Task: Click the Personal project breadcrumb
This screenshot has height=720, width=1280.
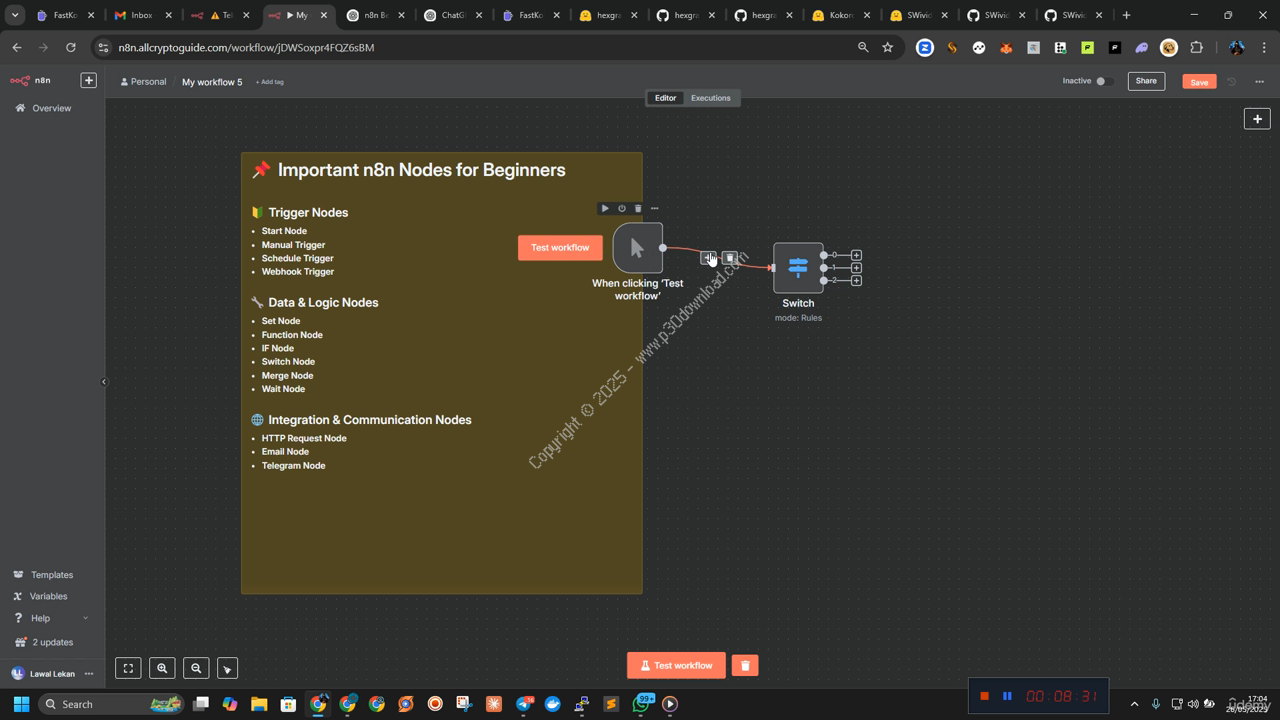Action: (x=143, y=82)
